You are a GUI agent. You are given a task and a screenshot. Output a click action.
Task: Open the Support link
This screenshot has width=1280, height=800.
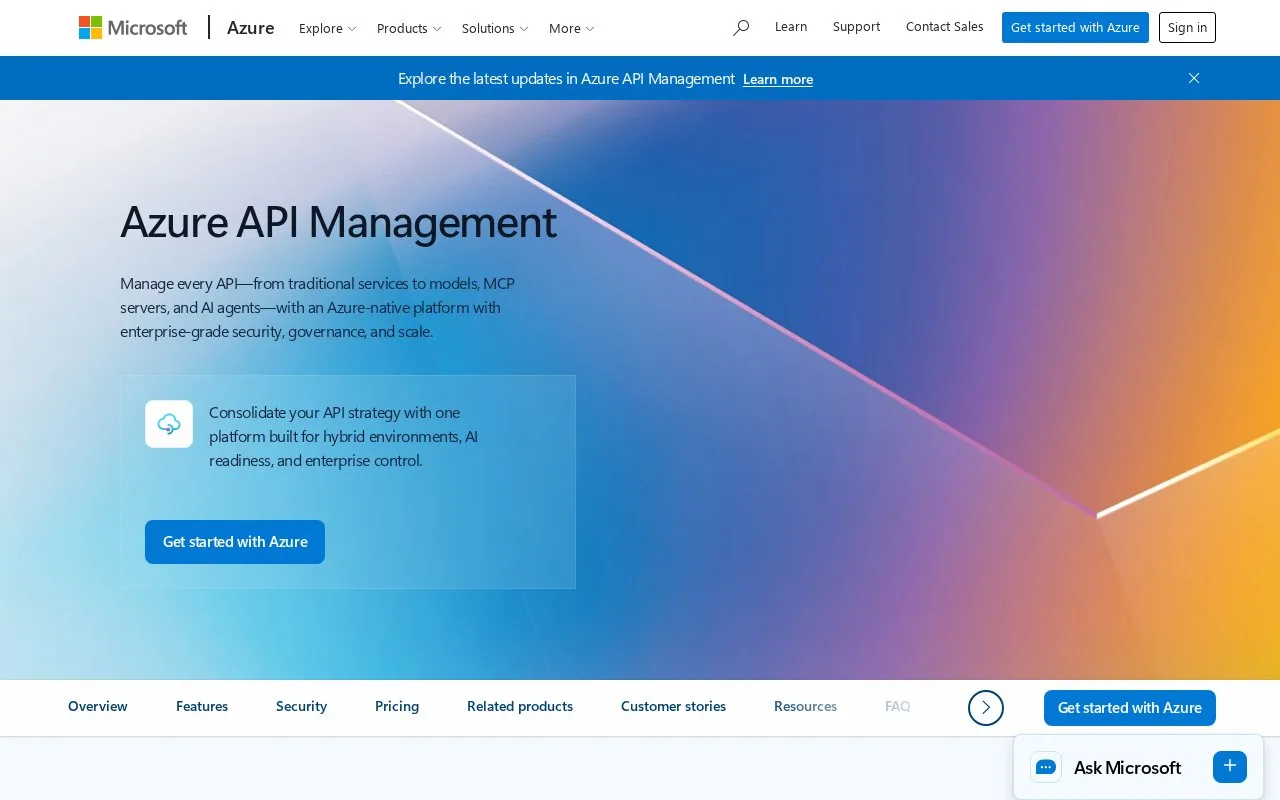pos(857,27)
